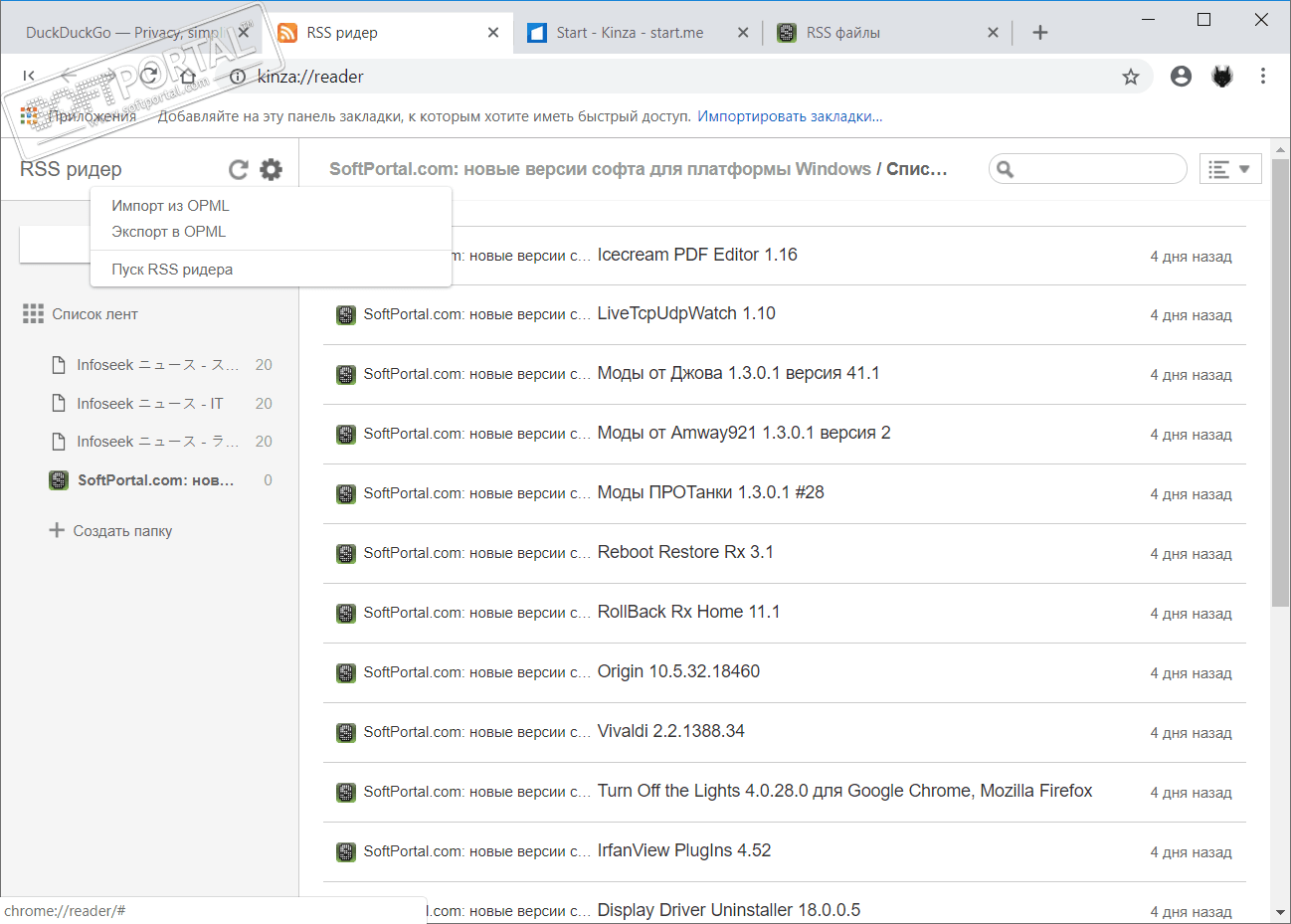Open RSS reader settings gear
This screenshot has height=924, width=1291.
271,170
